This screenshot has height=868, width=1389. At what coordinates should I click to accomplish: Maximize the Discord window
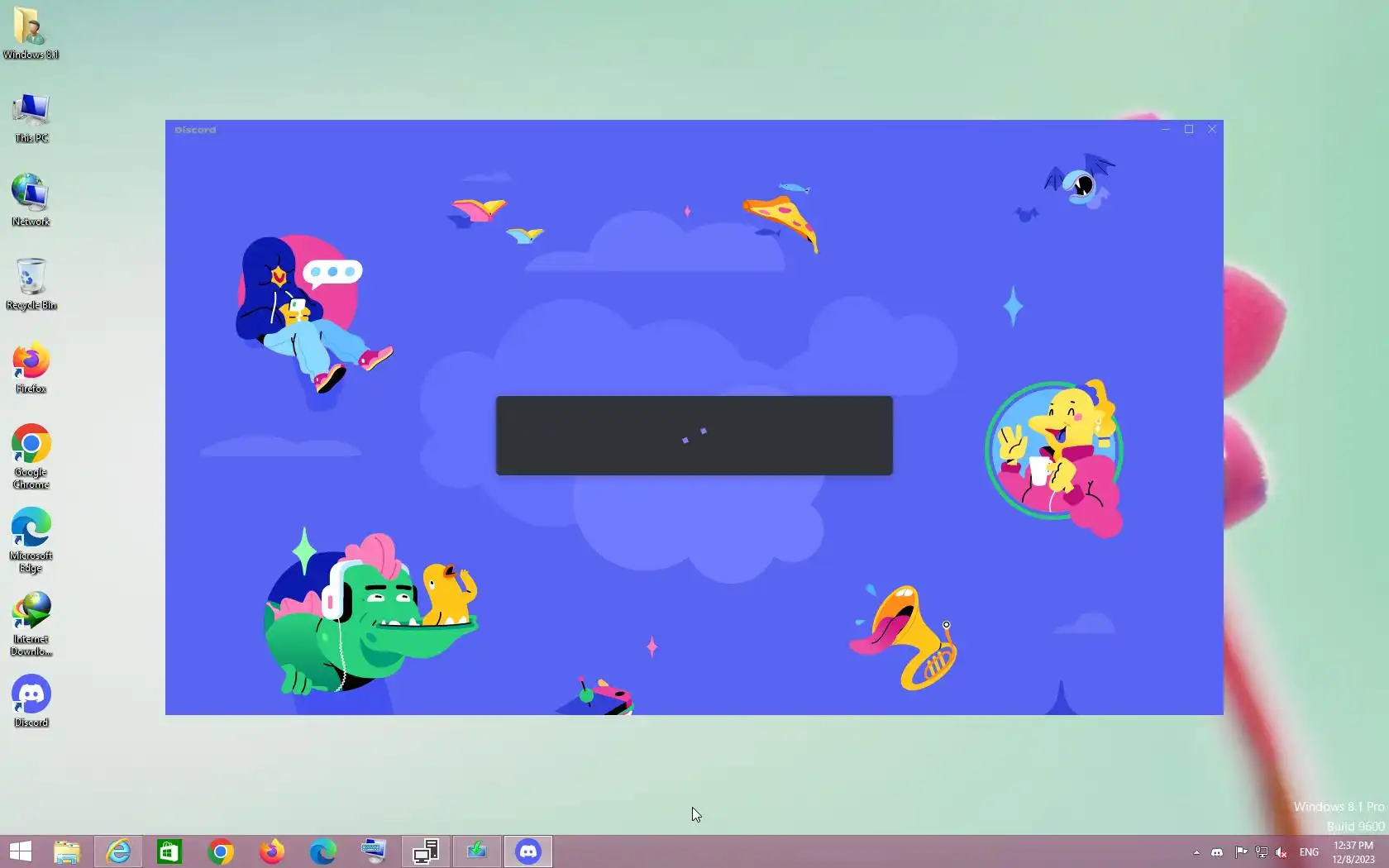point(1189,129)
